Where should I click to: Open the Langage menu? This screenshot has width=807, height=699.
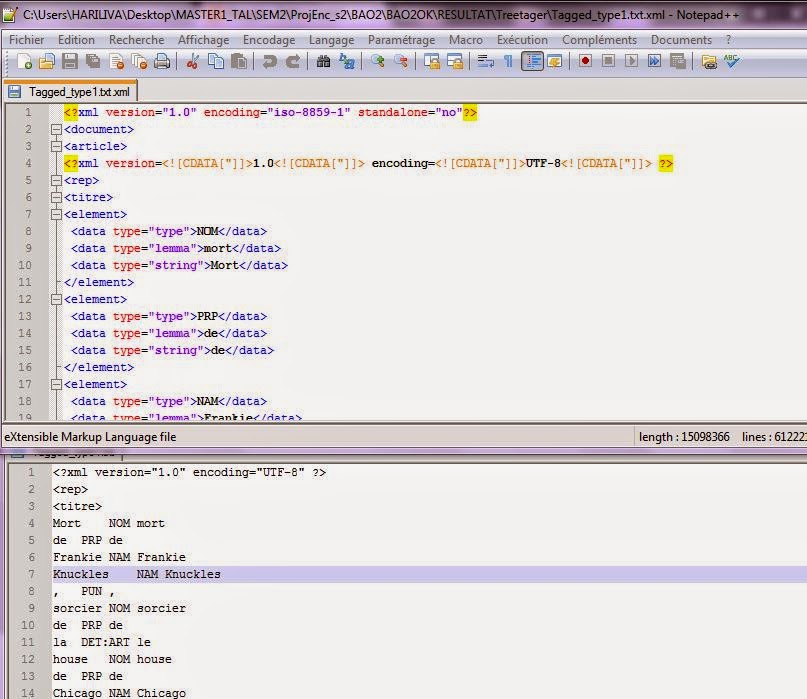(x=331, y=40)
